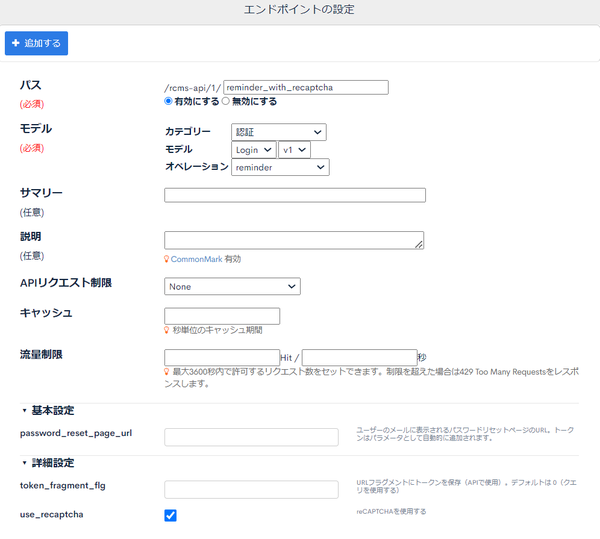Collapse the 基本設定 section
Screen dimensions: 600x539
pos(48,410)
